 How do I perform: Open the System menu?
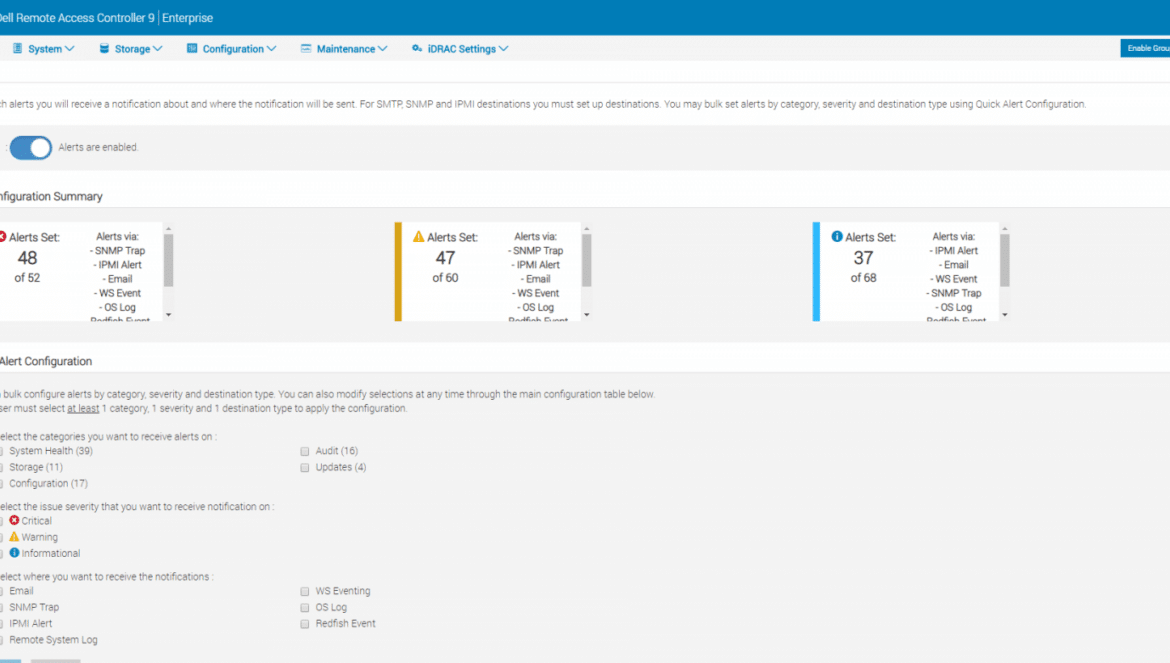pyautogui.click(x=44, y=48)
